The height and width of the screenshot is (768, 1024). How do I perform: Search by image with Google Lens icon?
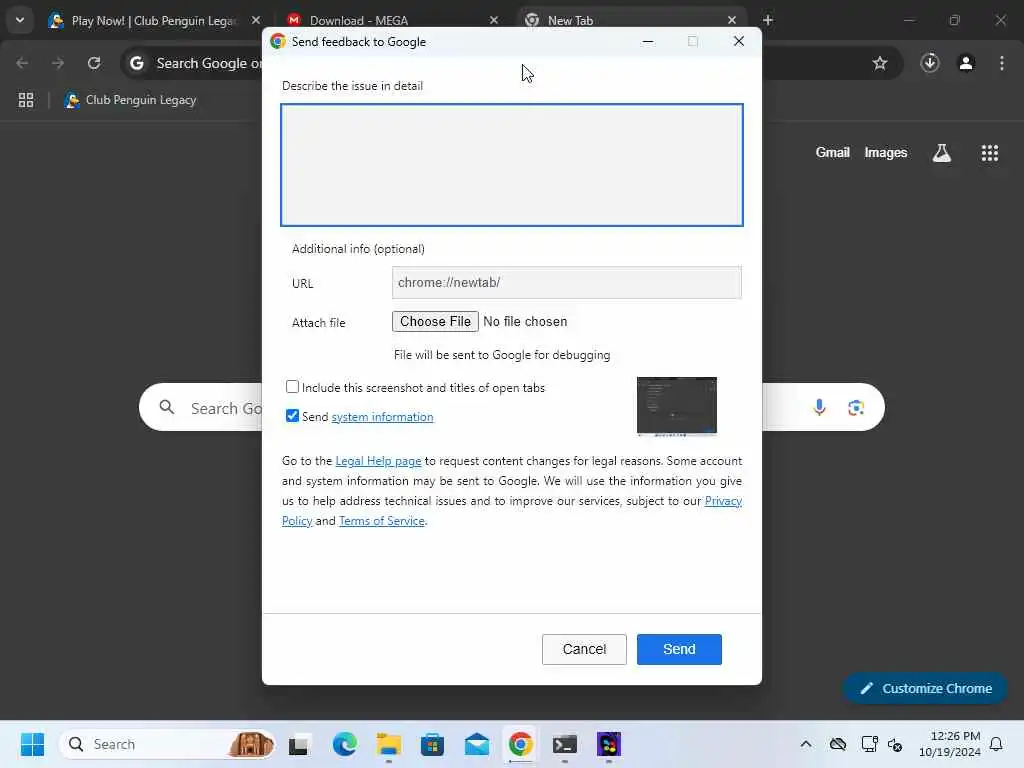pos(856,408)
